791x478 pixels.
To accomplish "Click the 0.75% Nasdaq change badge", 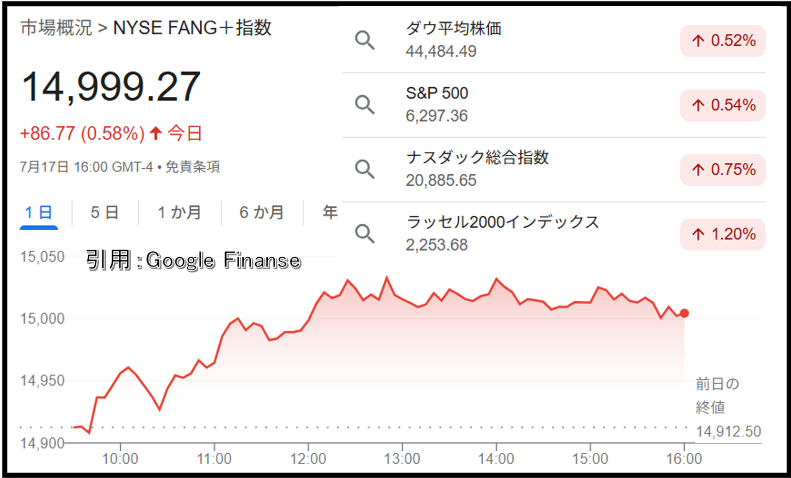I will pyautogui.click(x=722, y=170).
